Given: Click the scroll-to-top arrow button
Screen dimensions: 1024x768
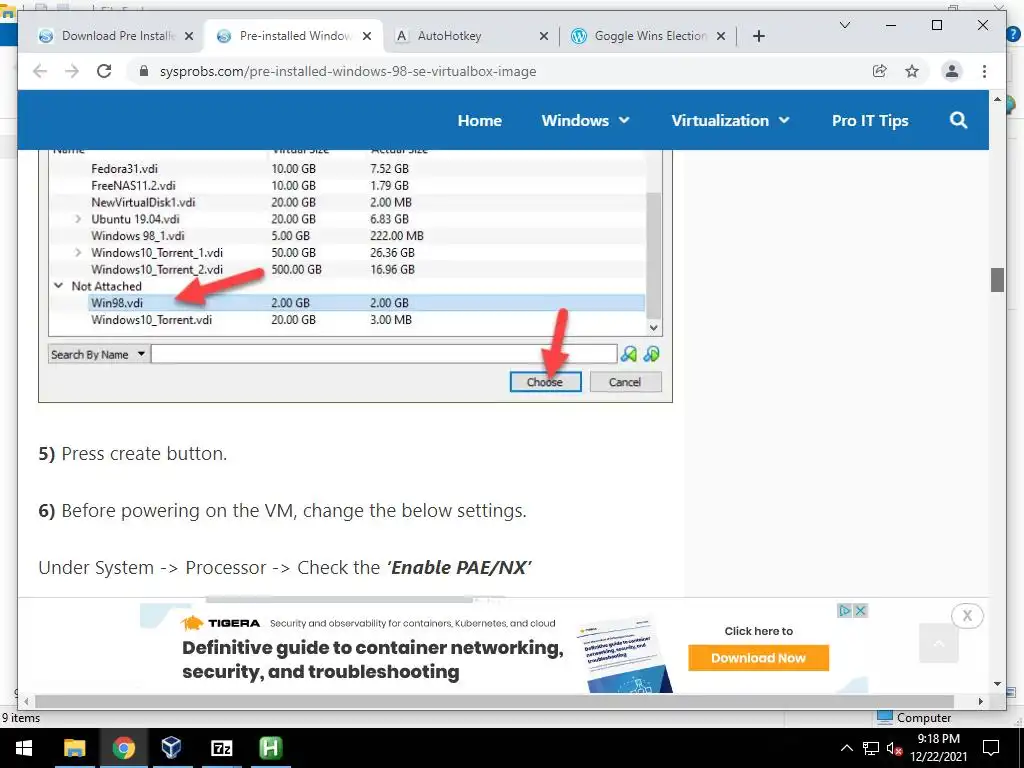Looking at the screenshot, I should 938,643.
